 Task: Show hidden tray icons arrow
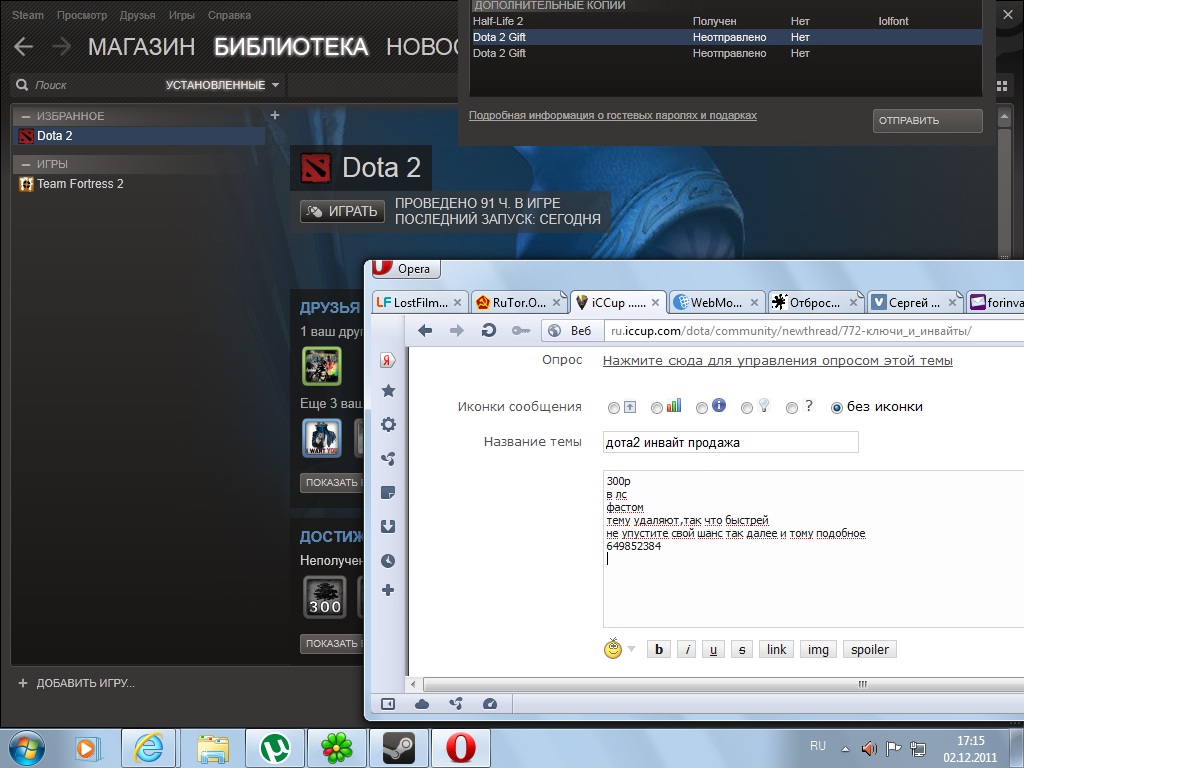coord(846,748)
